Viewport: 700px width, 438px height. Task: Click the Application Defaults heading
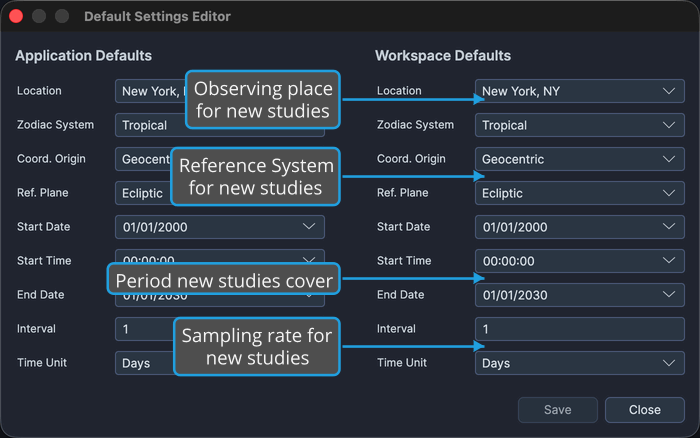(x=83, y=55)
